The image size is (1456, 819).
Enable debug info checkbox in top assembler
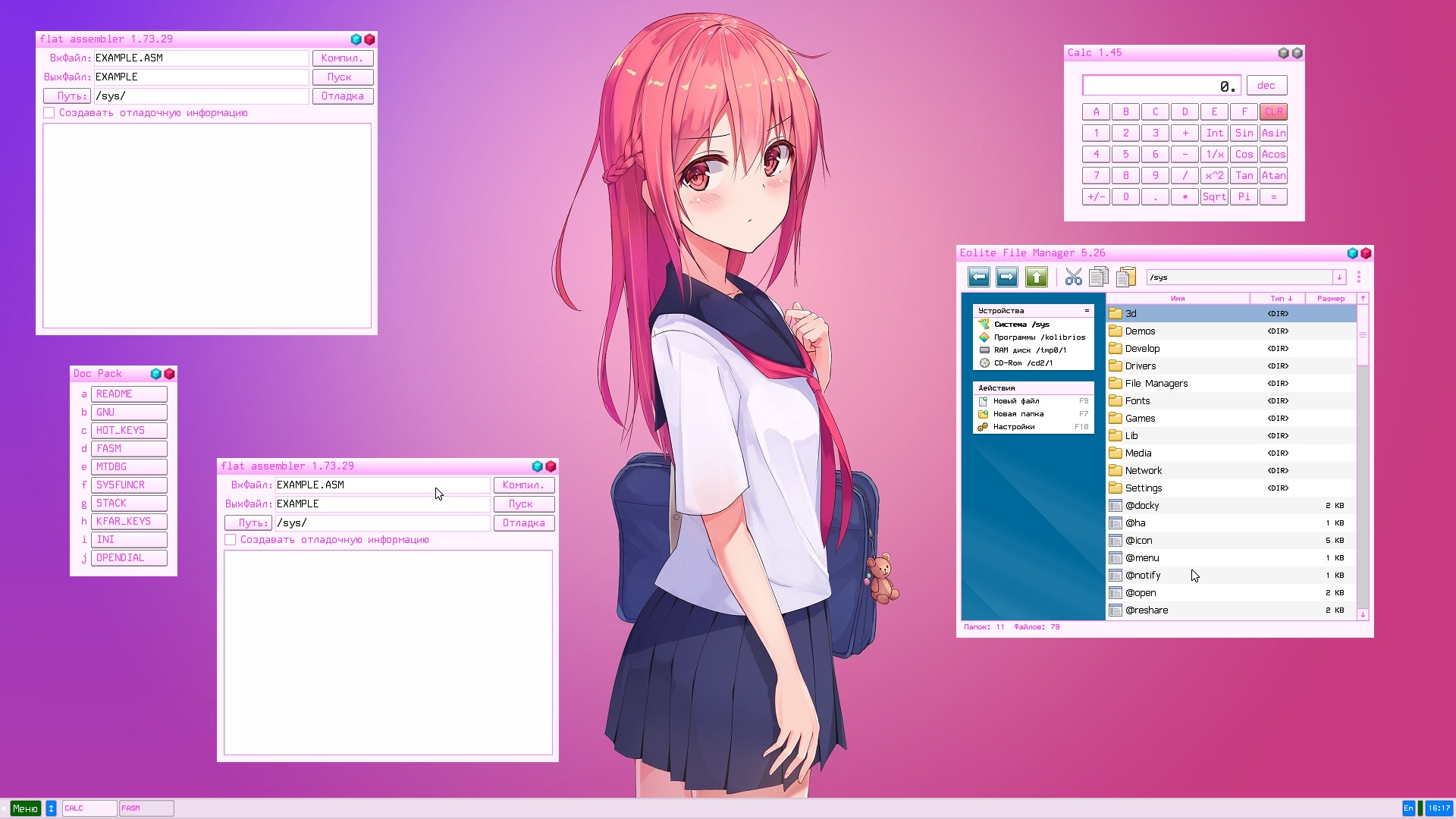pos(49,113)
